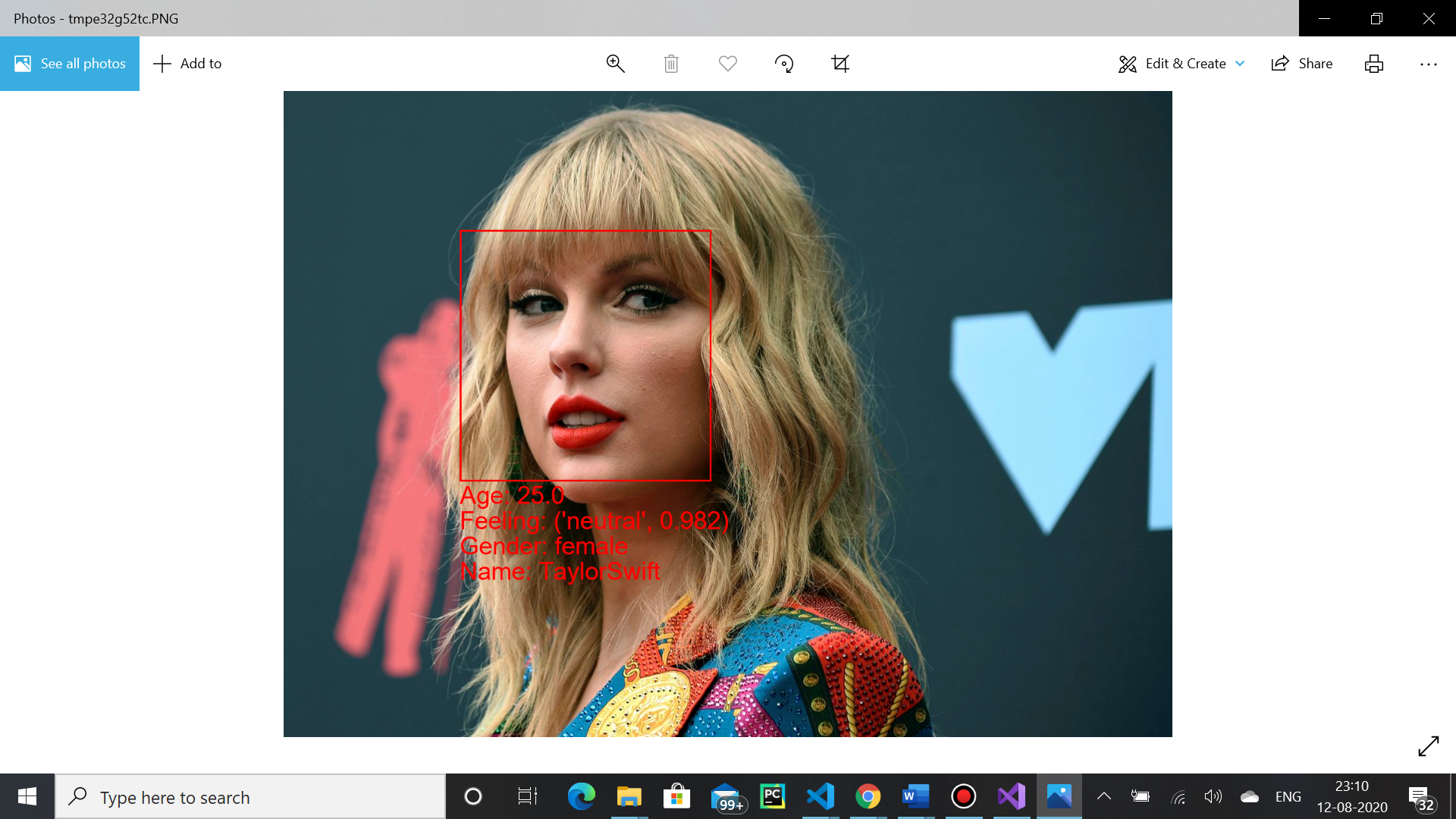
Task: Delete photo with trash icon
Action: point(671,64)
